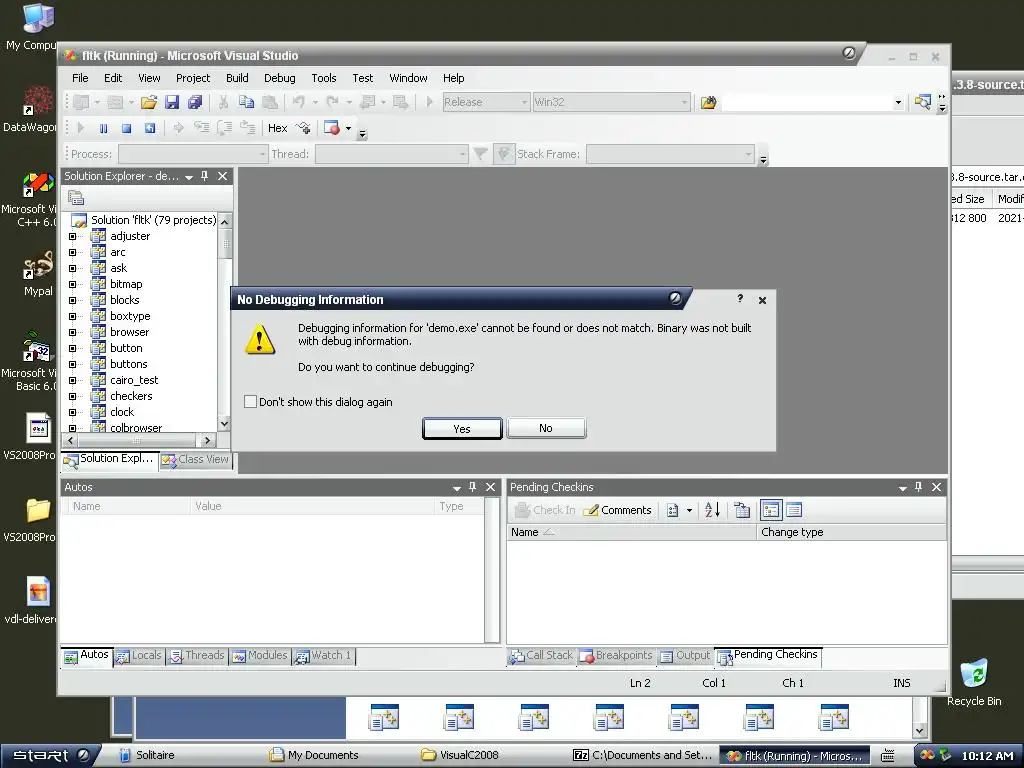
Task: Click the Comments button in Pending Checkins
Action: coord(617,510)
